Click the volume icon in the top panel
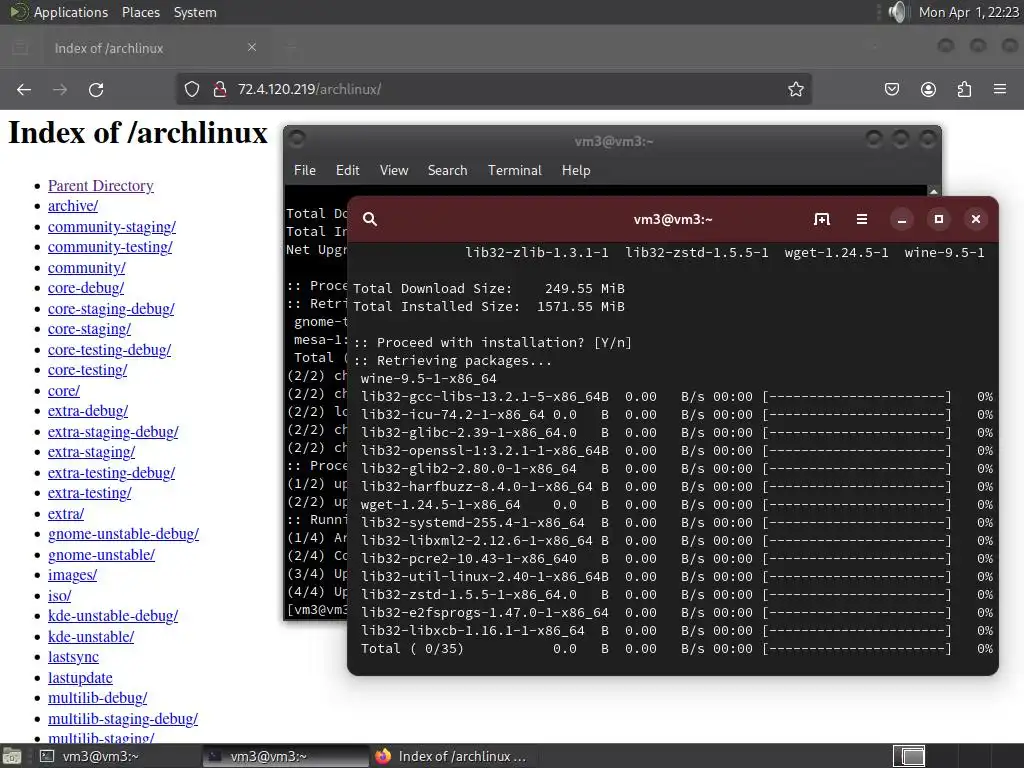 (899, 12)
